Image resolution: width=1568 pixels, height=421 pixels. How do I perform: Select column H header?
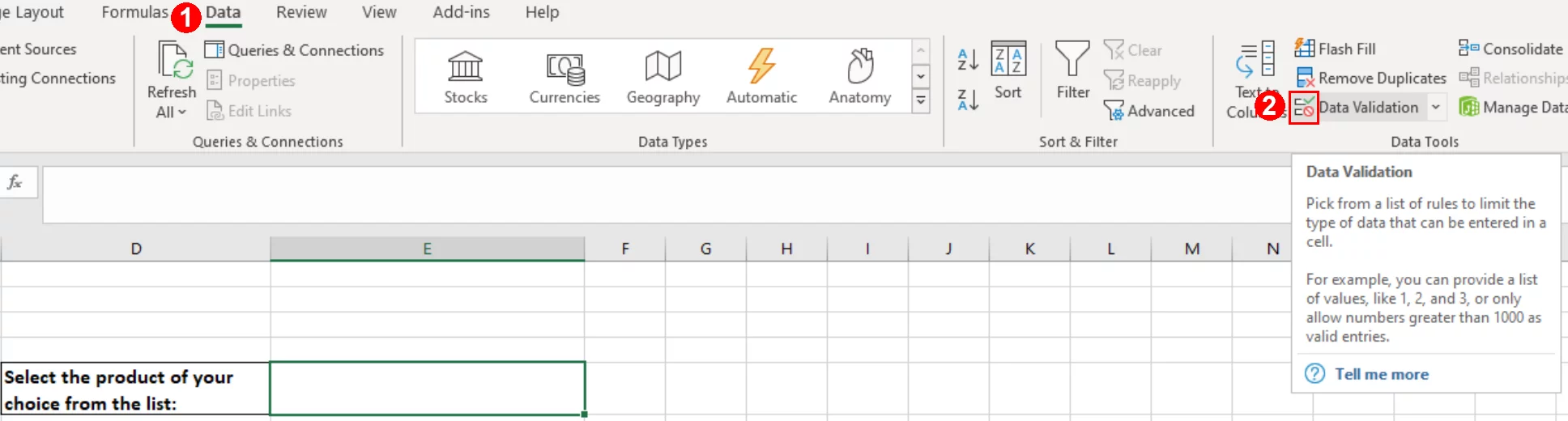(786, 249)
